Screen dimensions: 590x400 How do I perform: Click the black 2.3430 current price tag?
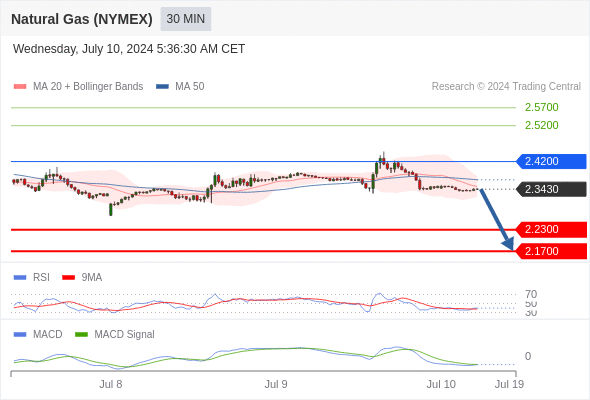551,189
